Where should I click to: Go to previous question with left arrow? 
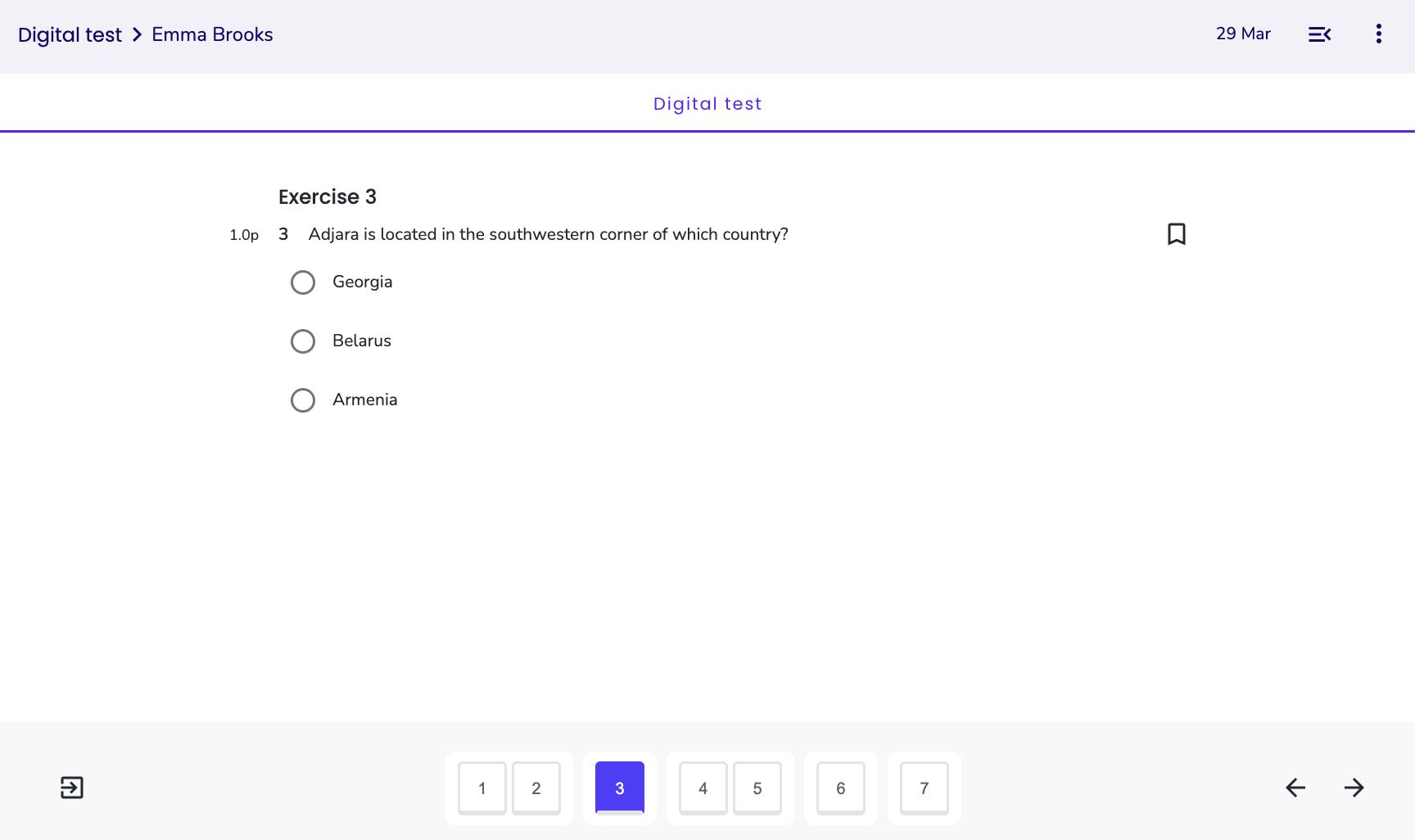tap(1295, 788)
